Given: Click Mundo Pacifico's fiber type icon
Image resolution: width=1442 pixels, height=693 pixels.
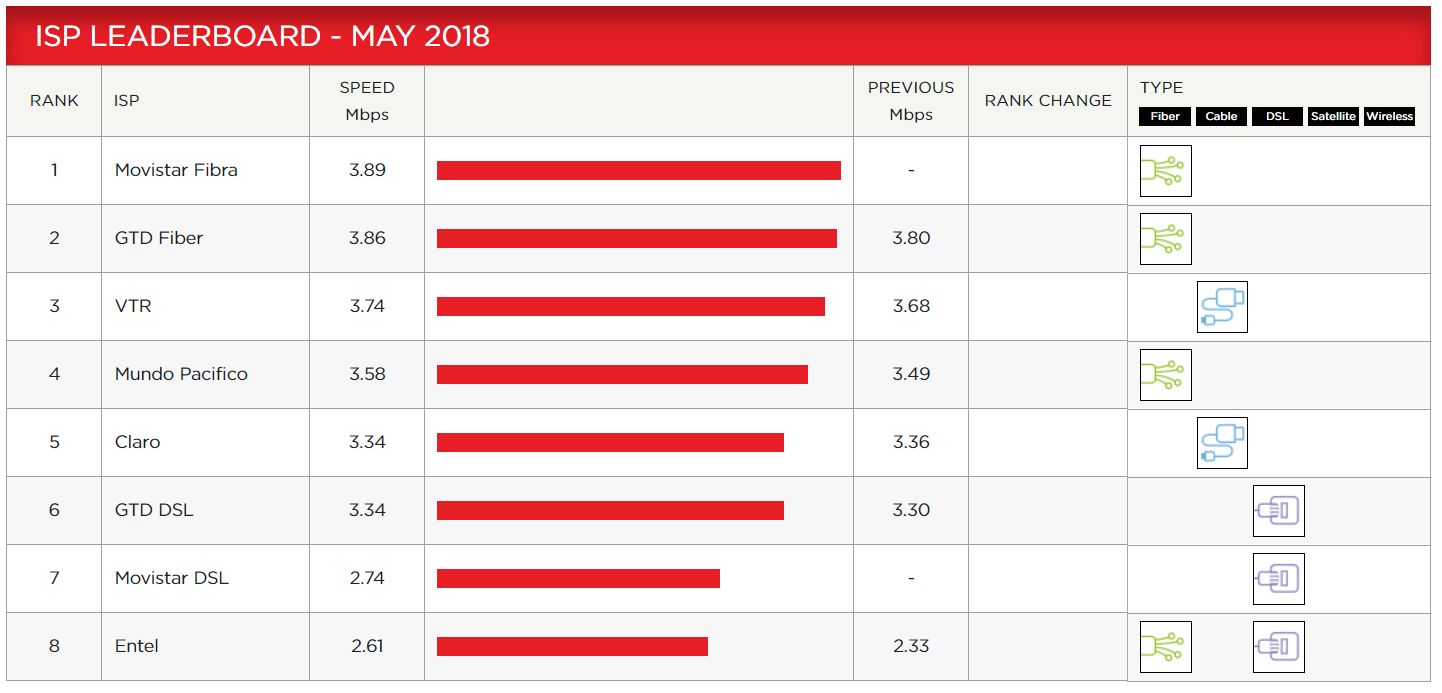Looking at the screenshot, I should (1165, 375).
